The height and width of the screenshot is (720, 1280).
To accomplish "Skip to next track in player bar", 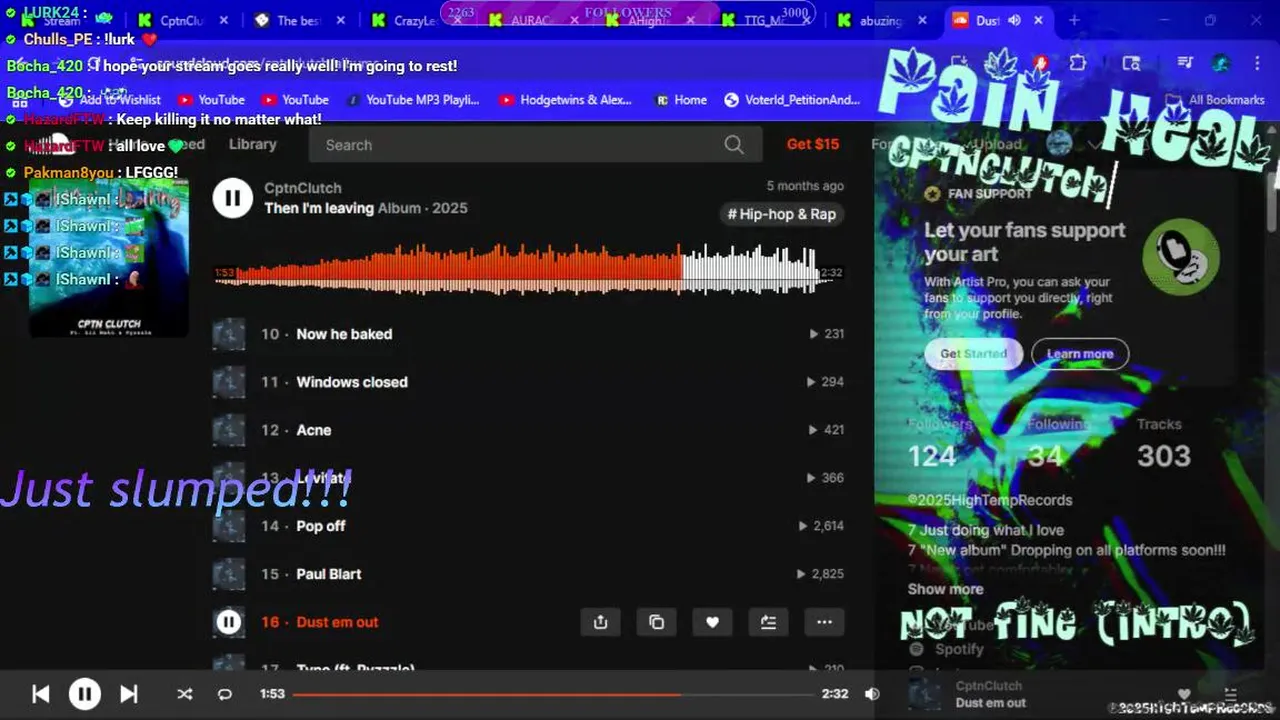I will point(129,694).
